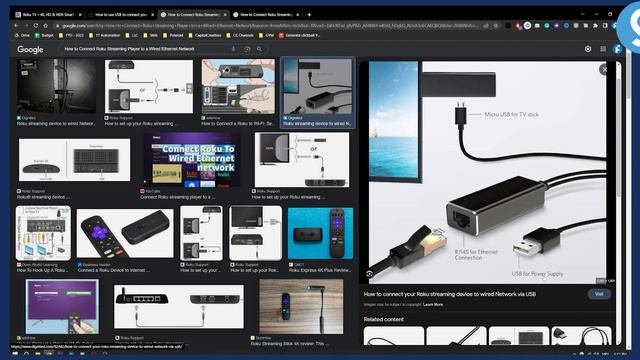
Task: Open the Drive bookmark
Action: tap(22, 36)
